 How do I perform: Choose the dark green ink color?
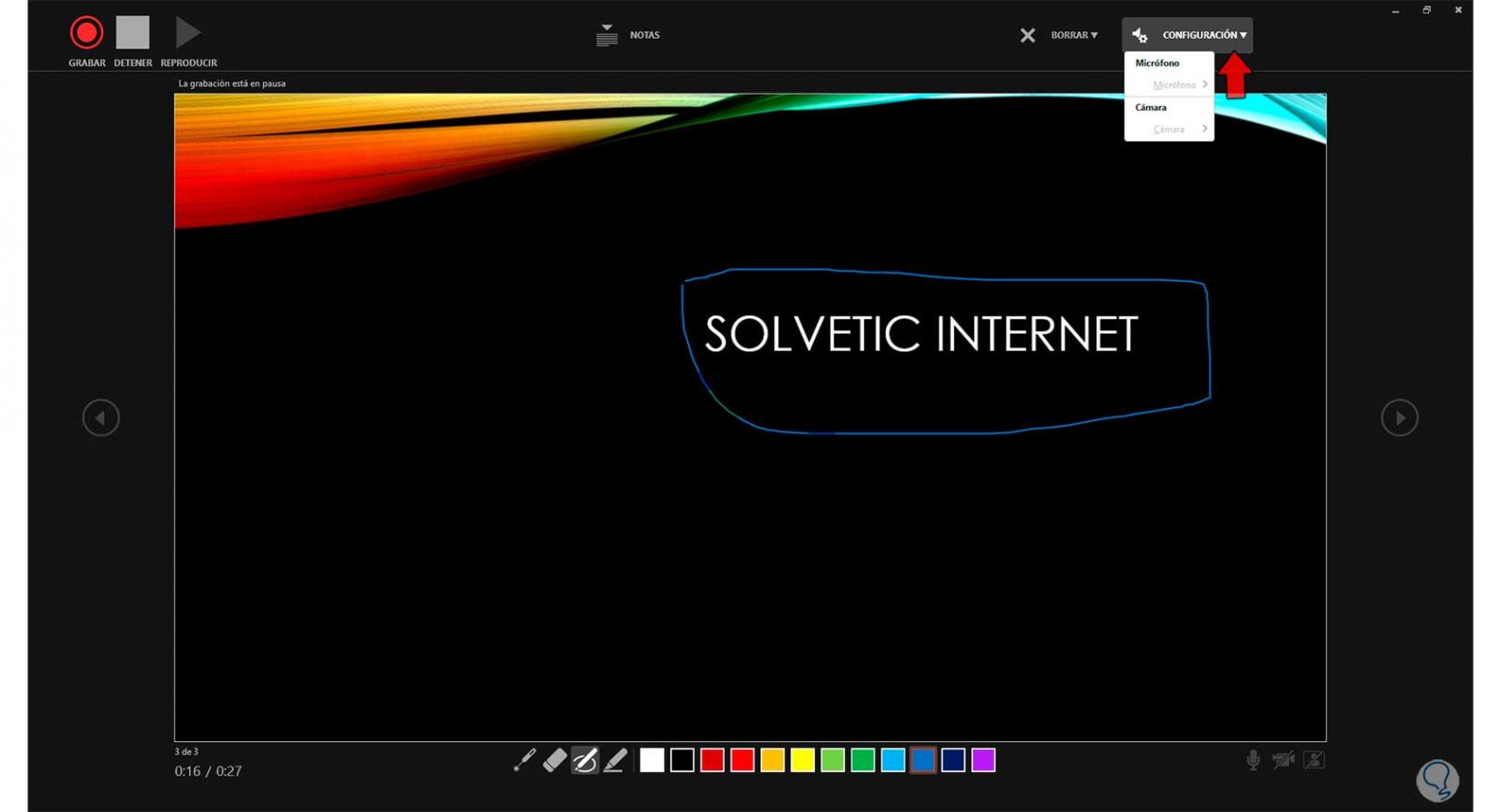862,760
